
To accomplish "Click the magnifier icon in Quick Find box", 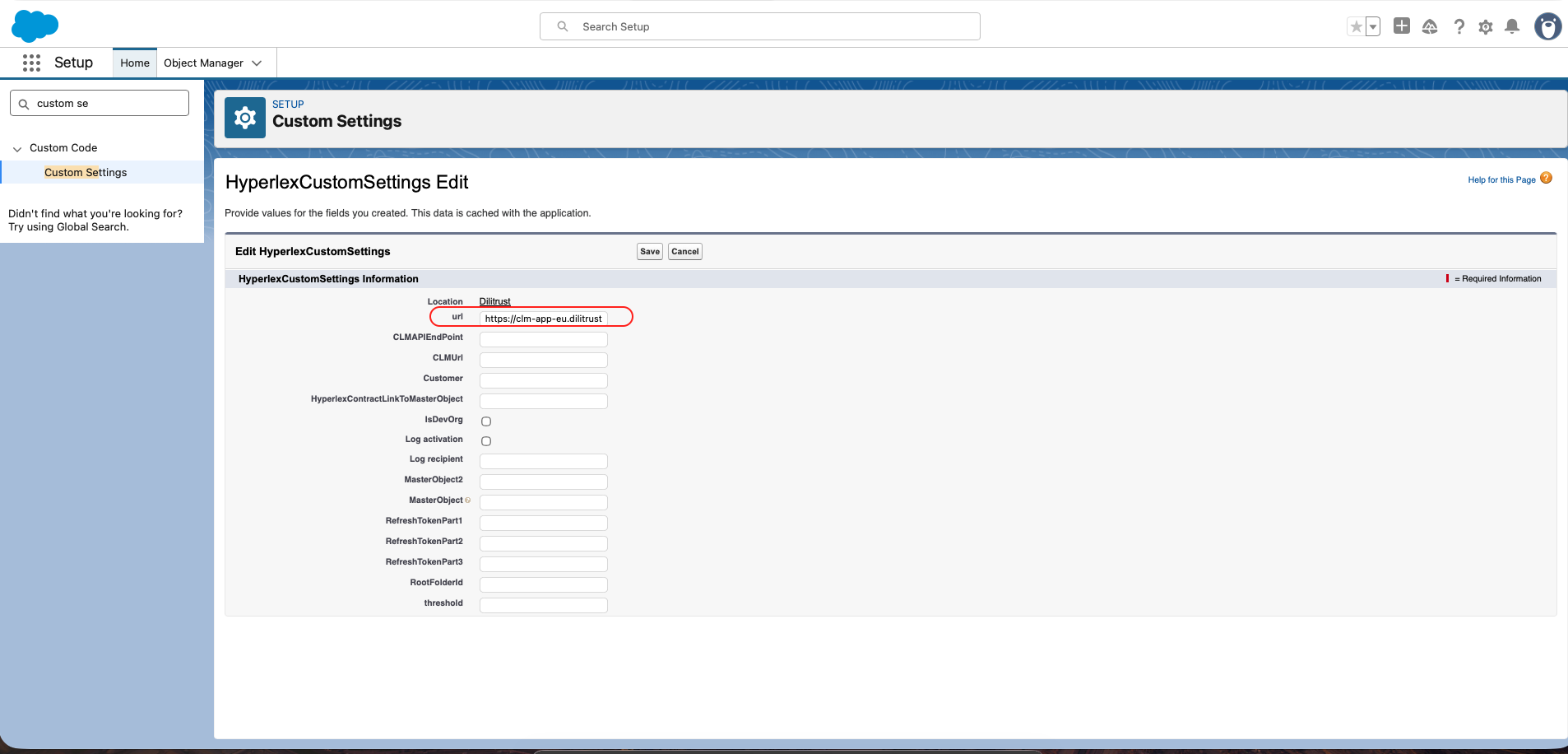I will point(24,104).
